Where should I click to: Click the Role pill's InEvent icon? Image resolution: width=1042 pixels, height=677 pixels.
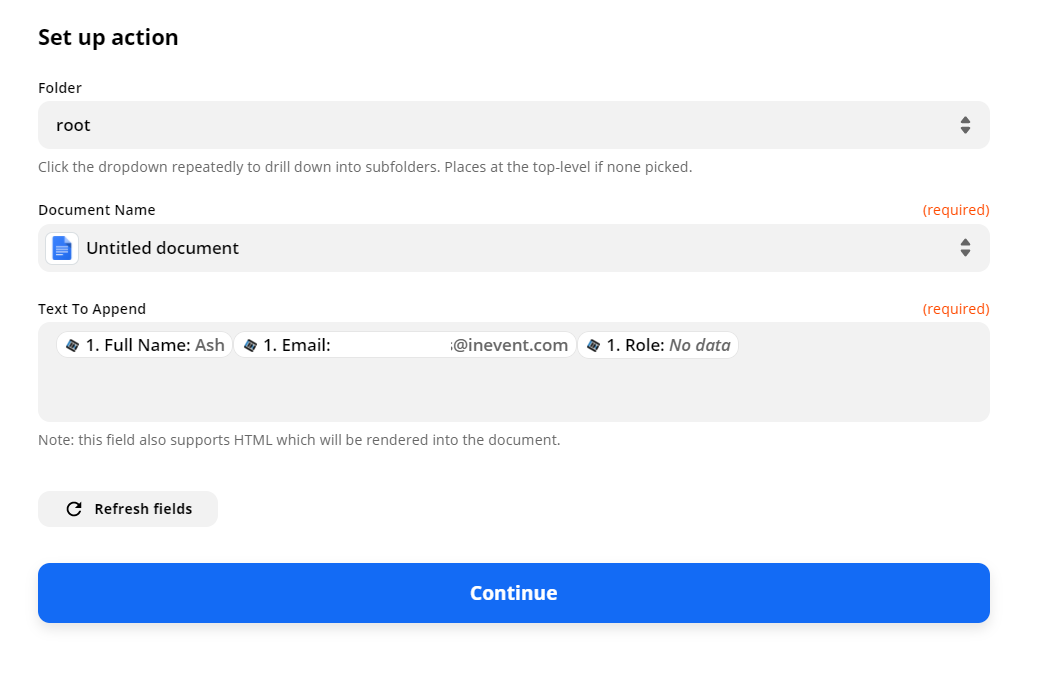pos(593,345)
